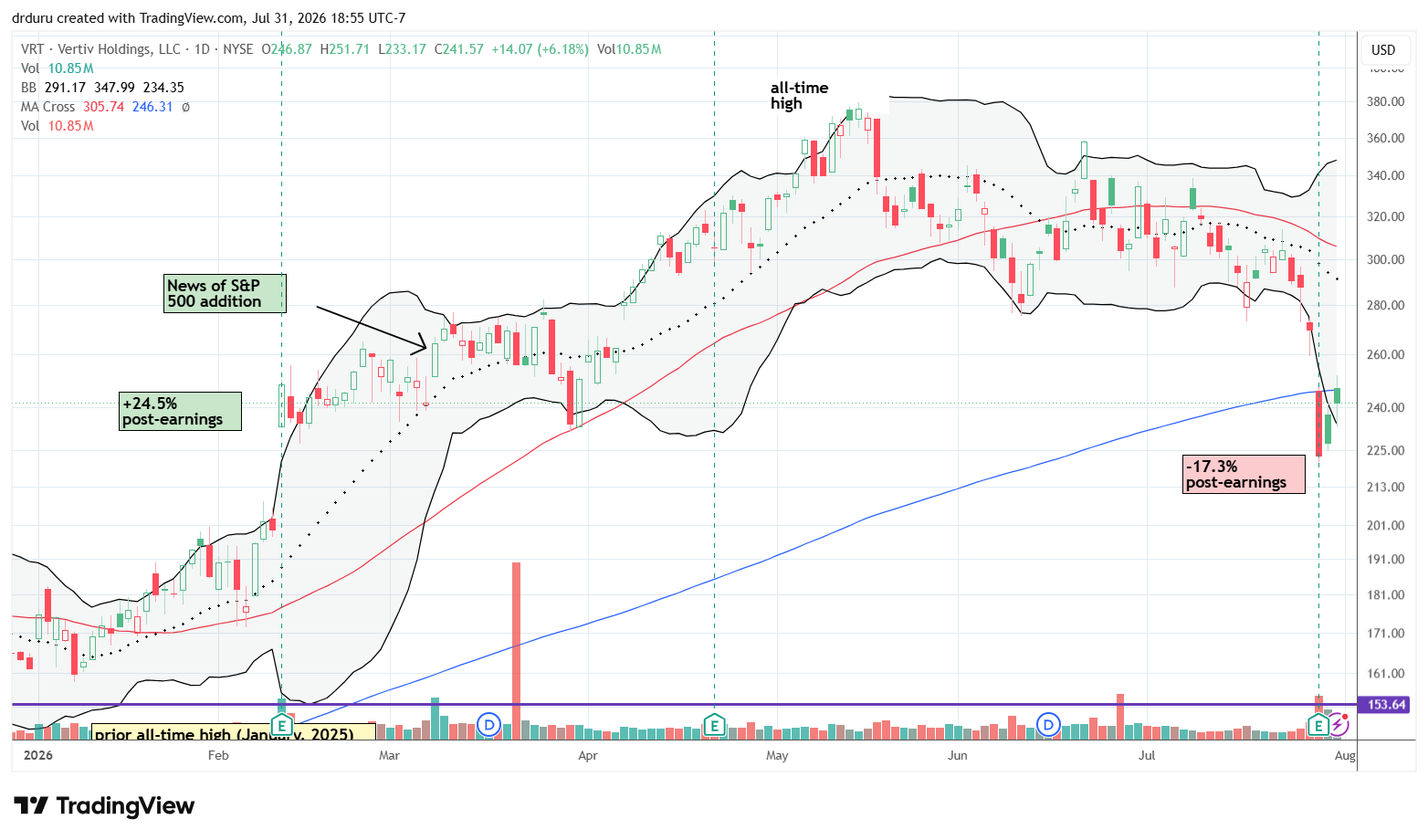Image resolution: width=1428 pixels, height=840 pixels.
Task: Click the Apr label on time axis
Action: coord(588,755)
